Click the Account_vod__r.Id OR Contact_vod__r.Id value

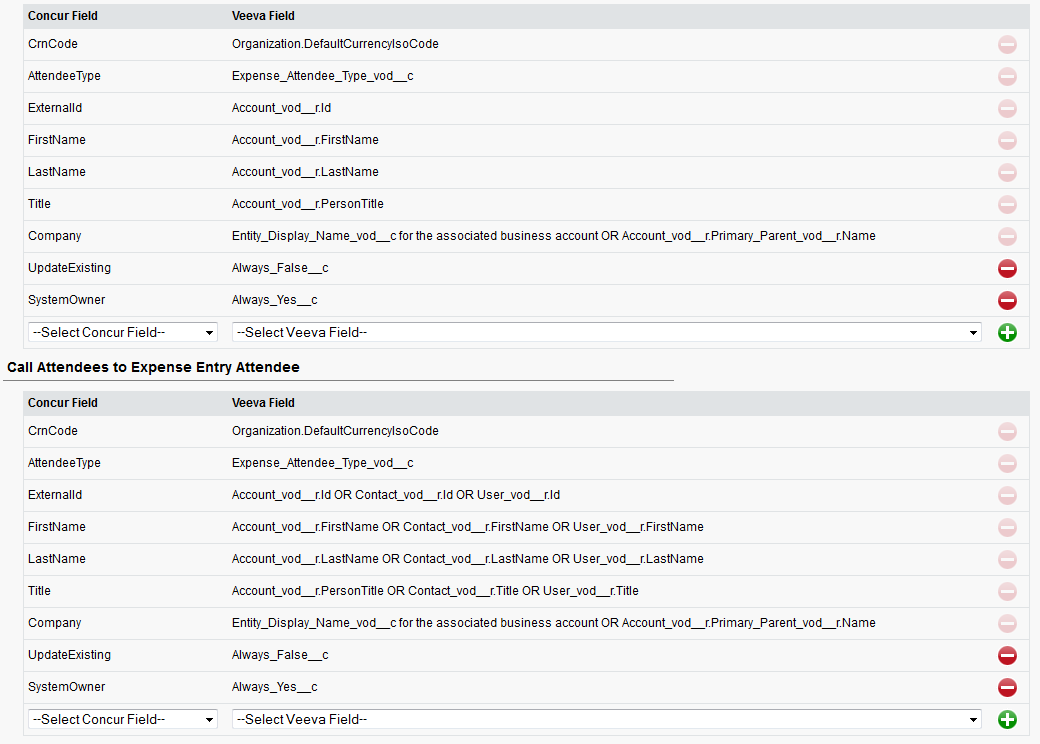[x=395, y=495]
